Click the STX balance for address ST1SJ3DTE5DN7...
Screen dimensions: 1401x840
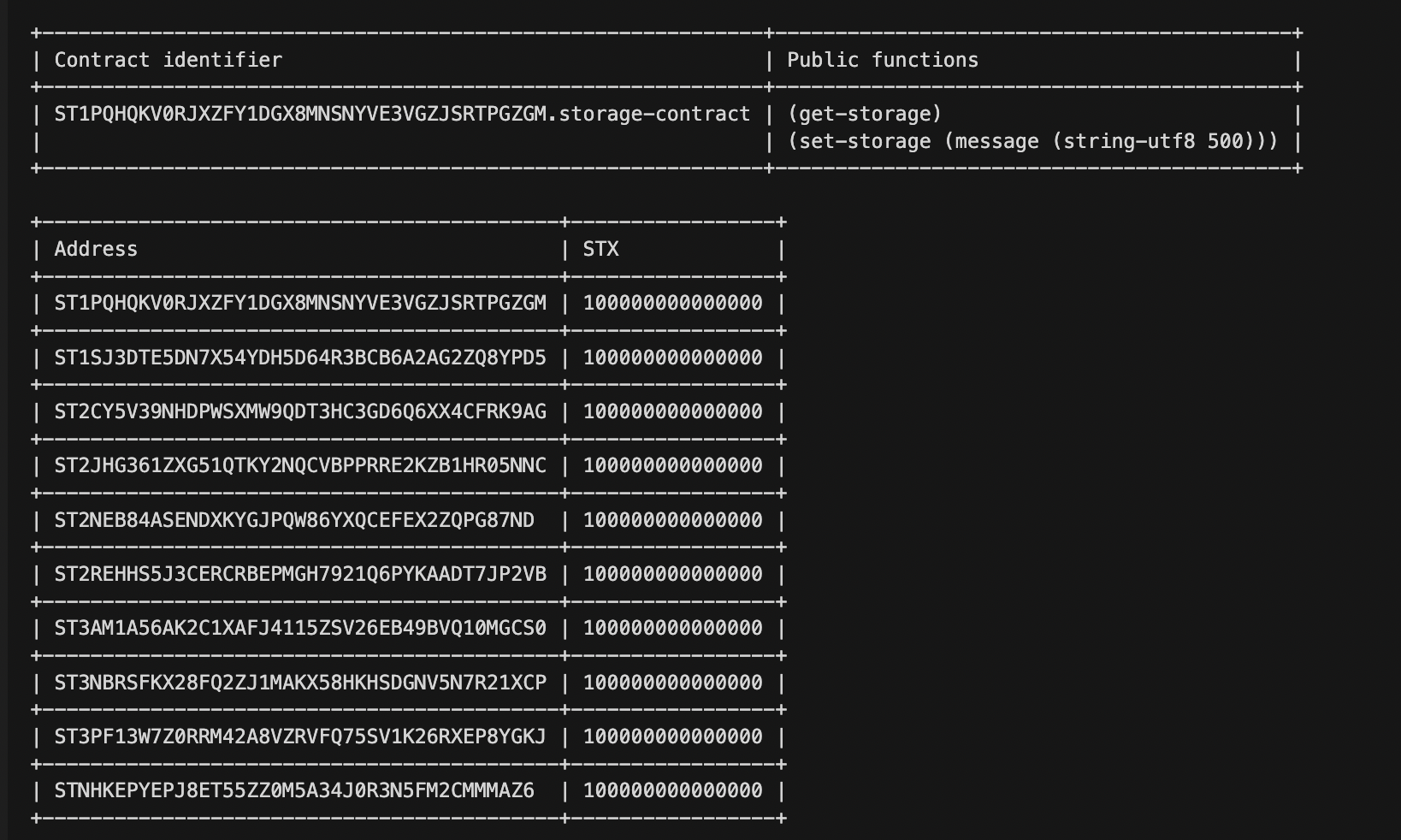(672, 358)
